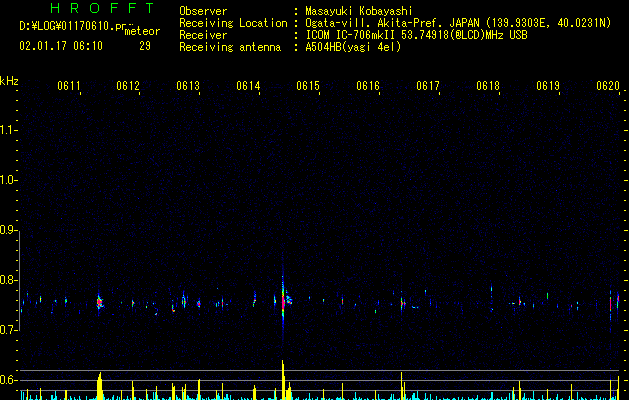Click the ICOM IC-706mkII receiver text
This screenshot has height=400, width=629.
point(416,35)
